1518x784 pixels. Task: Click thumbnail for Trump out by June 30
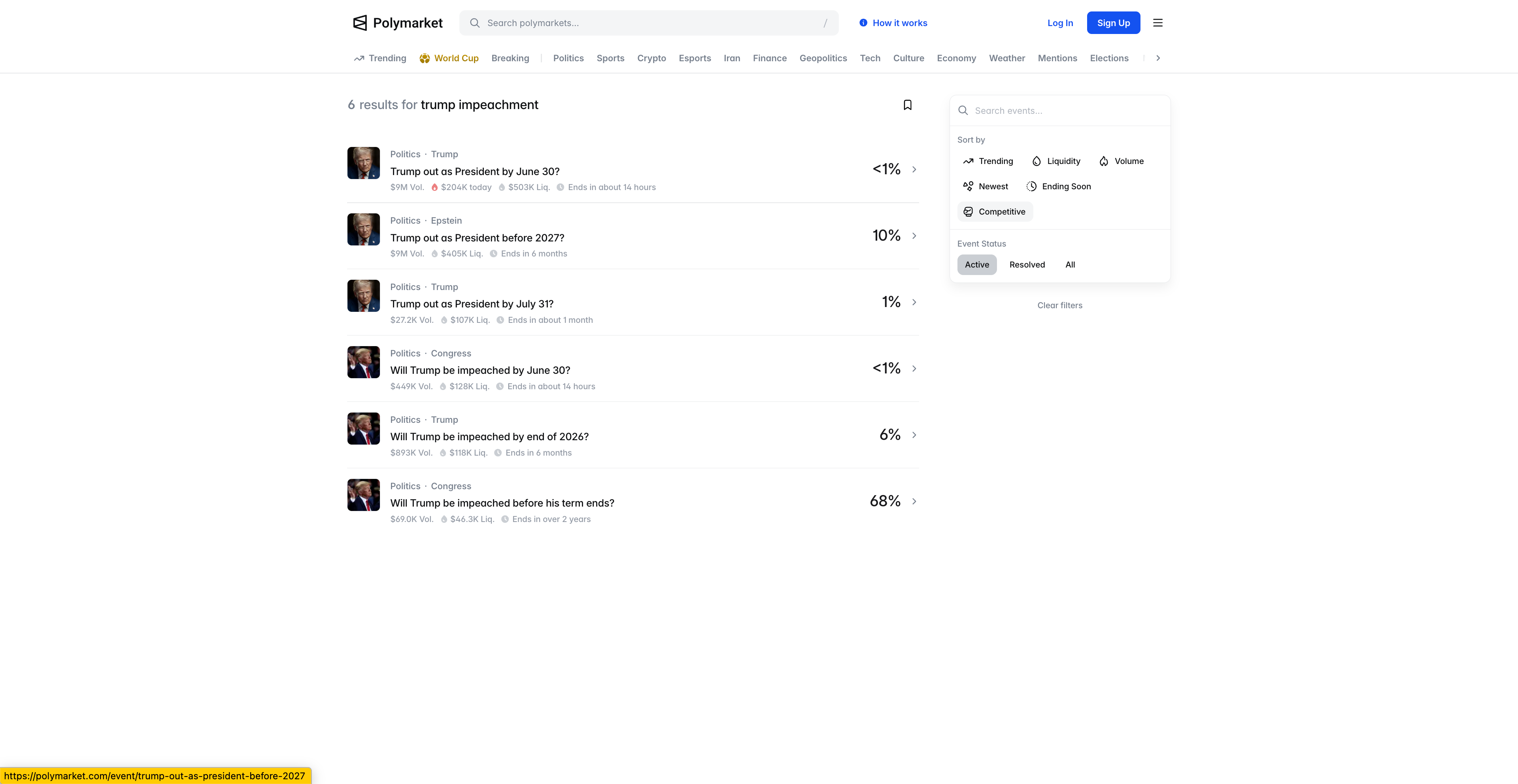pos(364,163)
